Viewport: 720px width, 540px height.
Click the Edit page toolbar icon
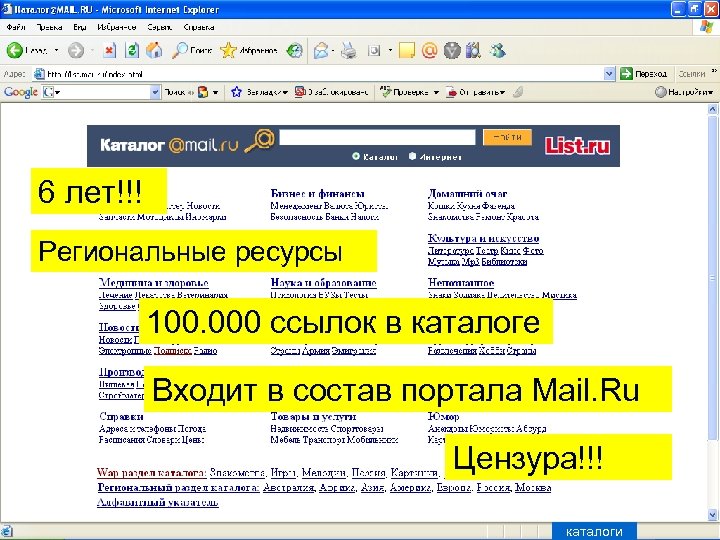click(x=374, y=50)
